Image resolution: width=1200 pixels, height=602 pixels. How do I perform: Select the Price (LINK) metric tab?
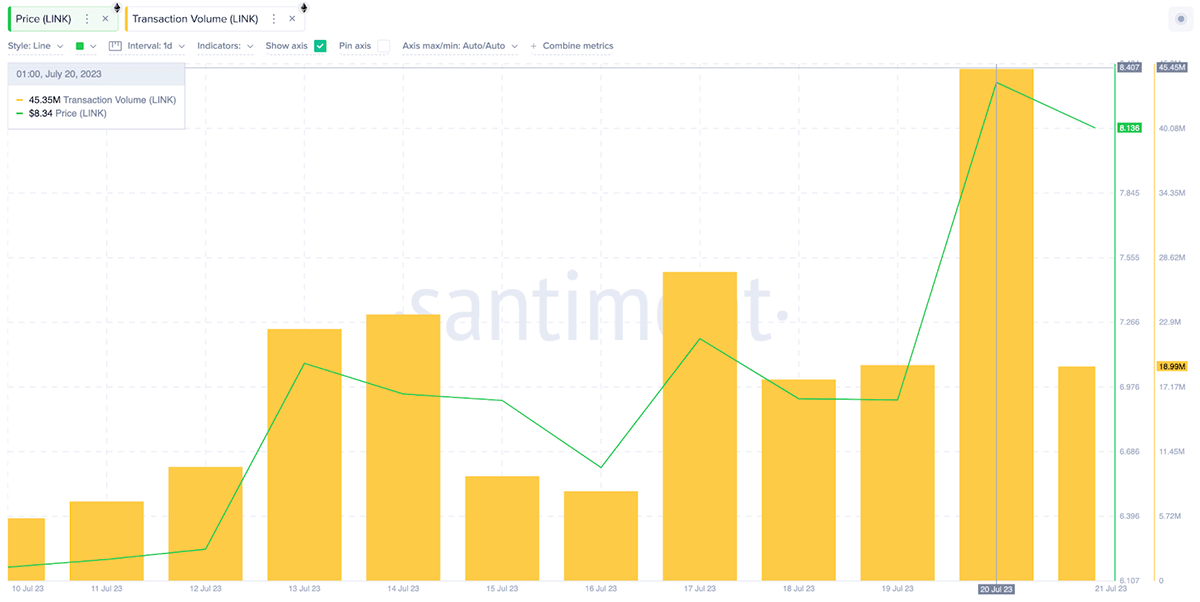44,19
